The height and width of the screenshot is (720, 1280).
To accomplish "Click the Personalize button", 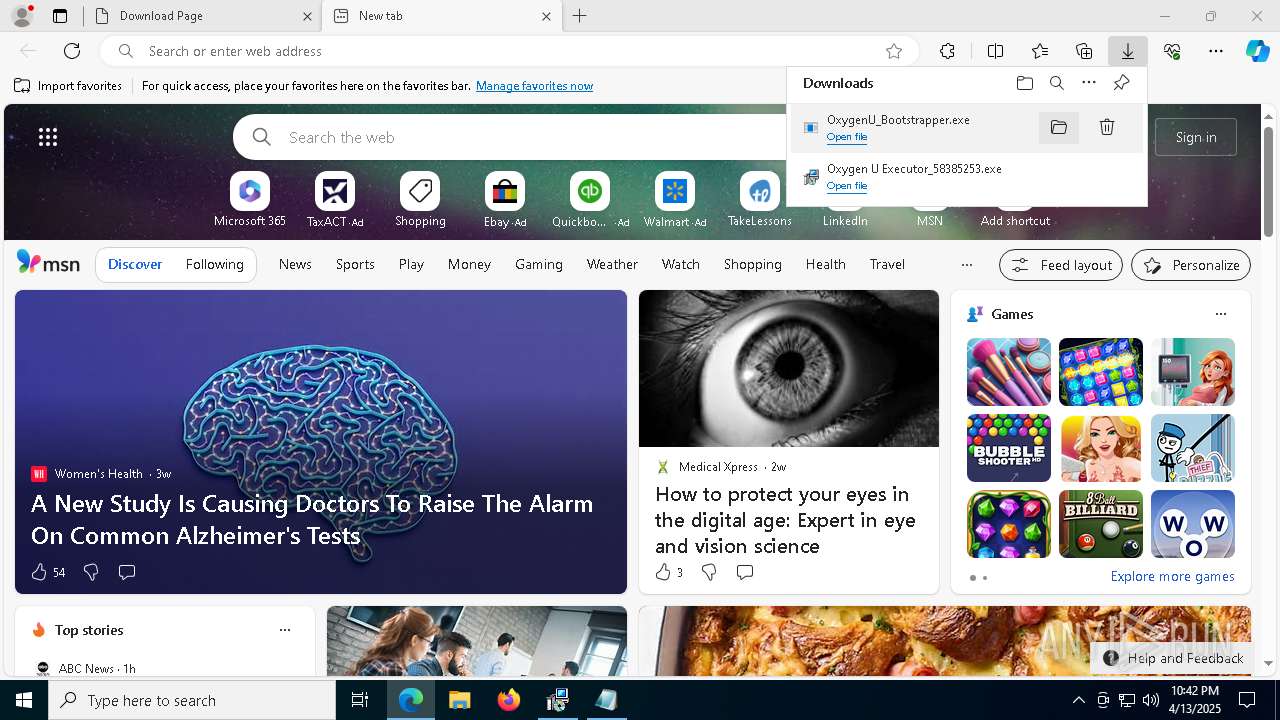I will pyautogui.click(x=1191, y=265).
